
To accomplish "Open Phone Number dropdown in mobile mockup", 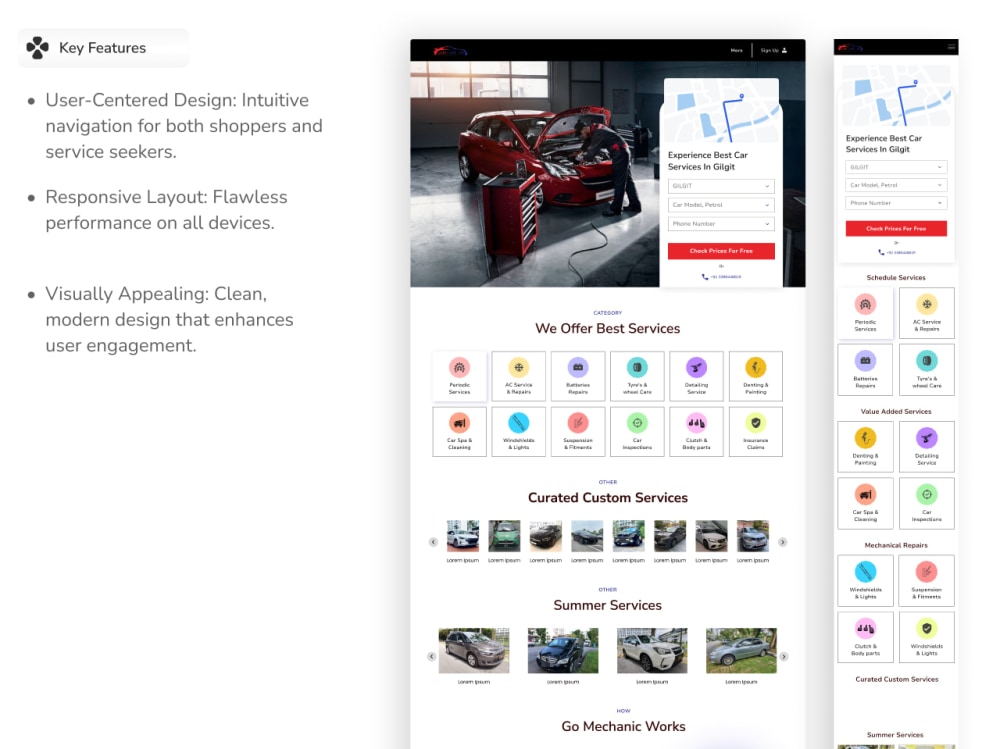I will click(x=896, y=203).
